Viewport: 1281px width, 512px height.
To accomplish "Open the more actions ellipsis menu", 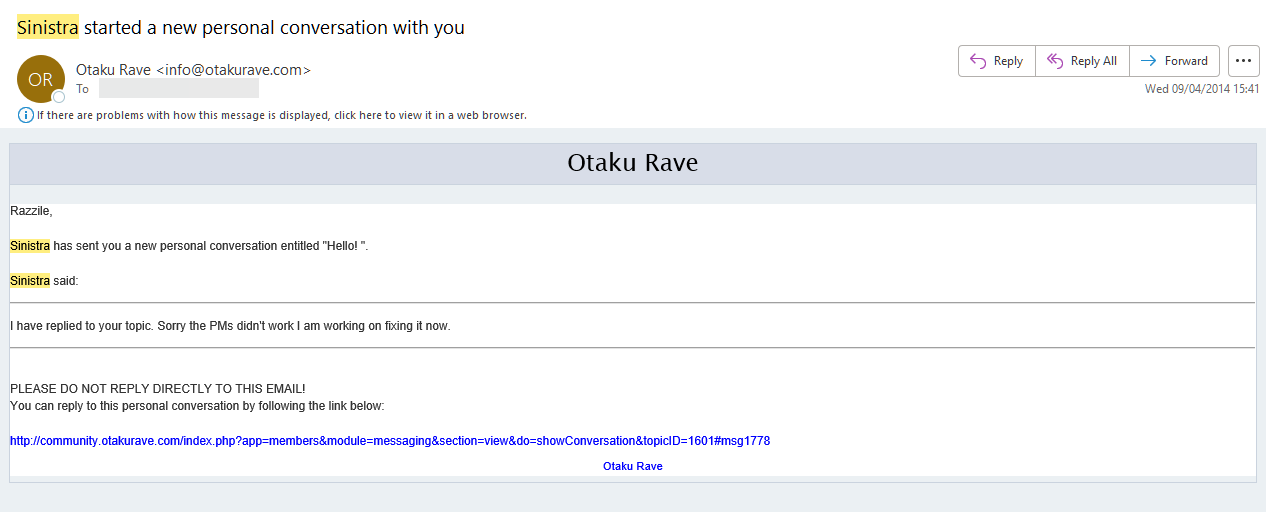I will click(x=1243, y=61).
